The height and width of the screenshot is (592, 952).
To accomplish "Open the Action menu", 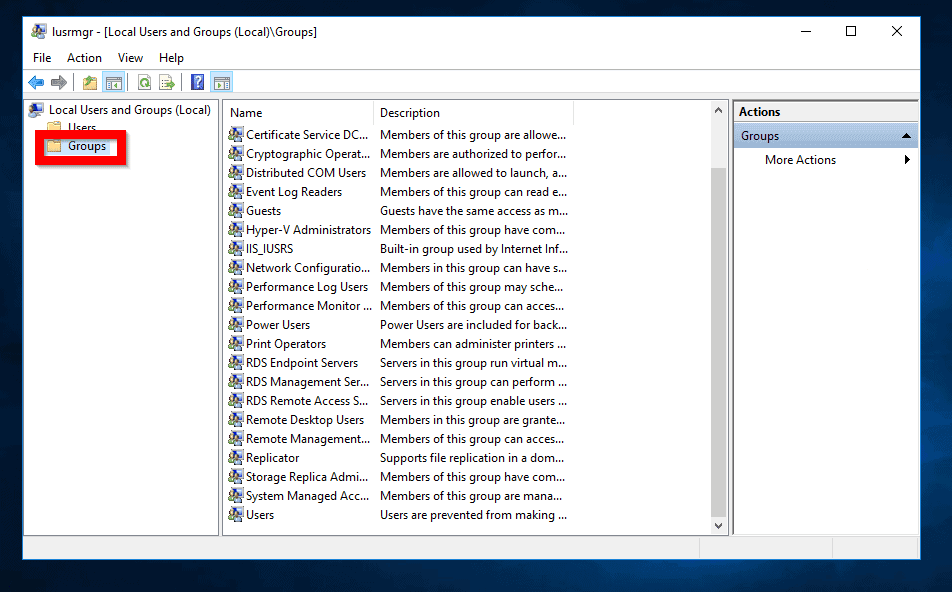I will tap(84, 58).
